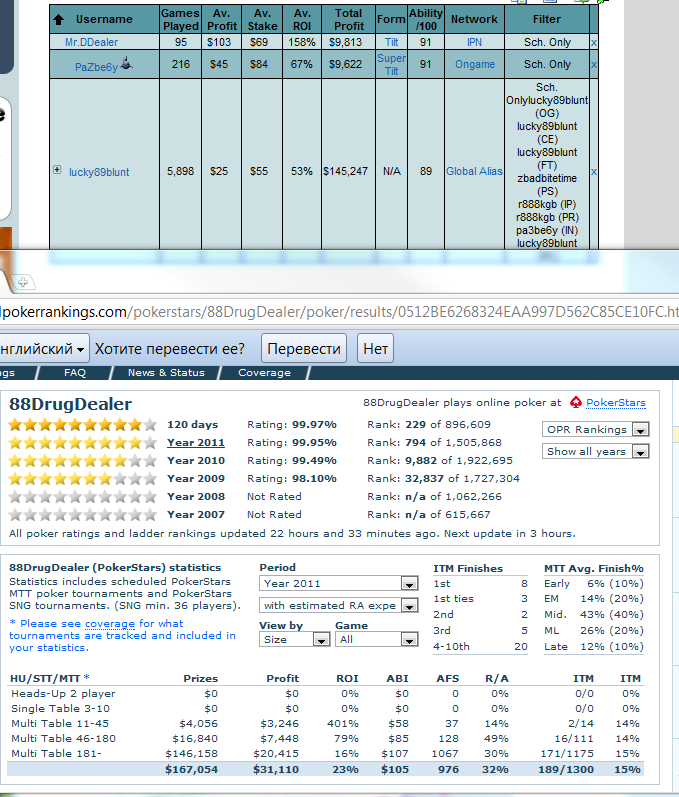Select the Multi Table 46-180 row label
This screenshot has height=797, width=679.
64,739
